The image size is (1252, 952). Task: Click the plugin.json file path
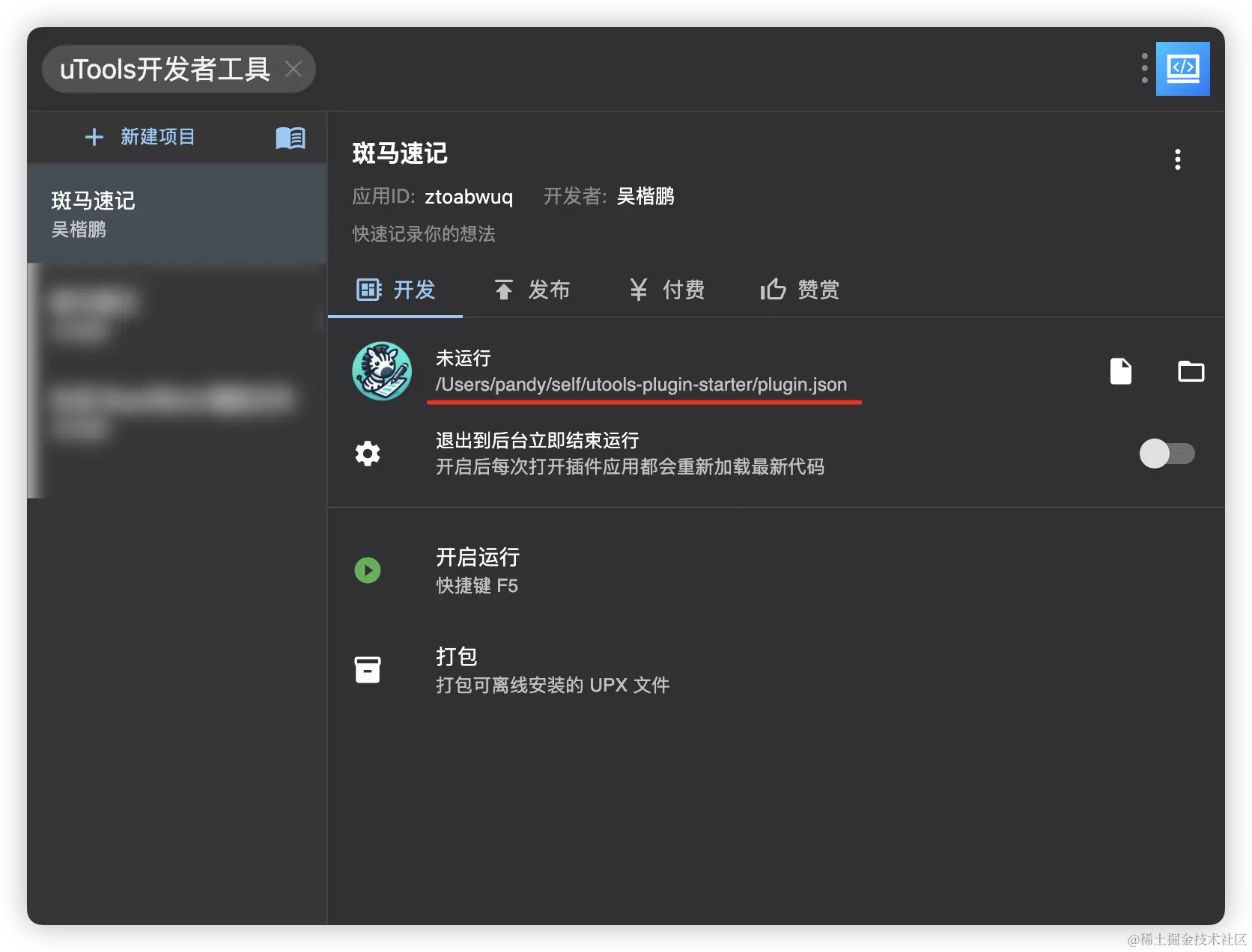click(641, 385)
